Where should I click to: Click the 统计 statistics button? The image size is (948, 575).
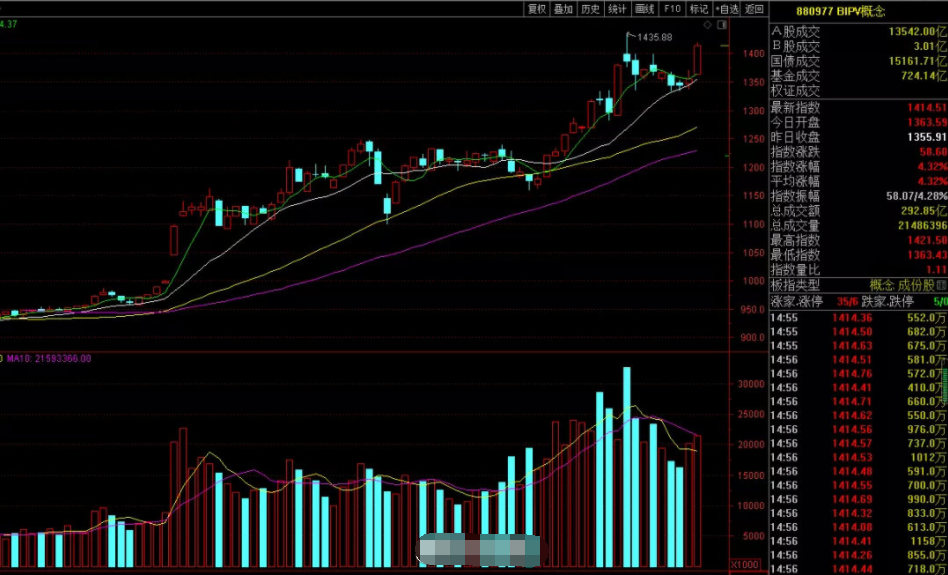click(x=617, y=8)
